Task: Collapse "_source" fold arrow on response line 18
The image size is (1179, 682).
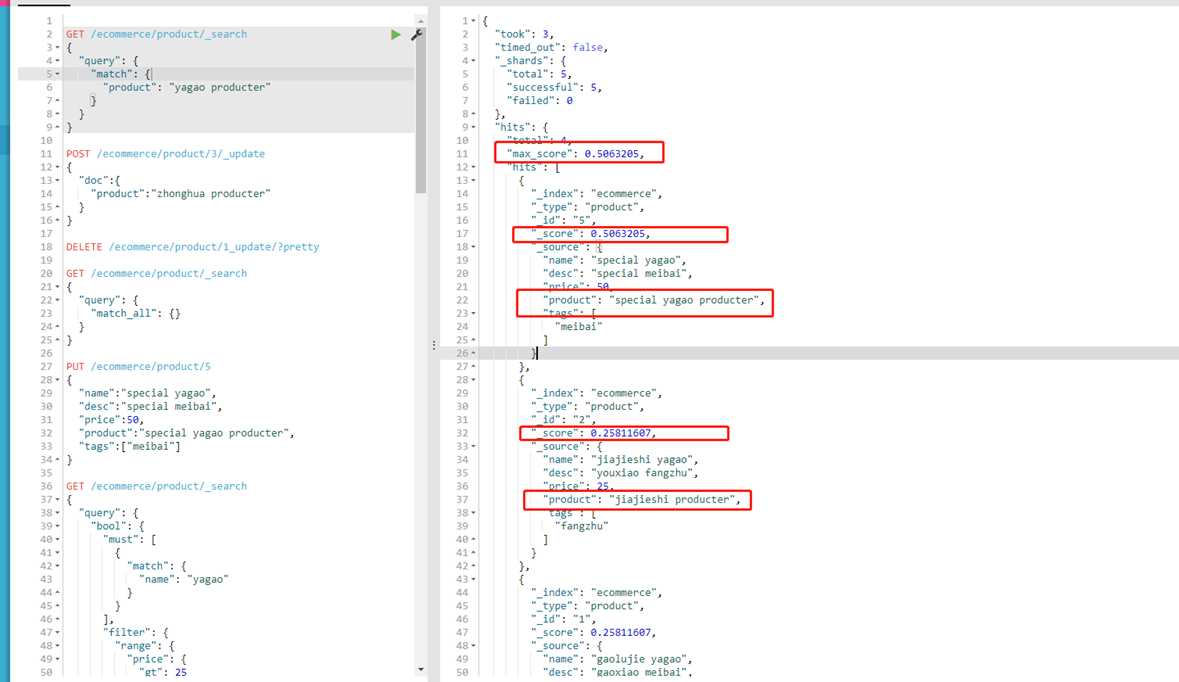Action: [473, 247]
